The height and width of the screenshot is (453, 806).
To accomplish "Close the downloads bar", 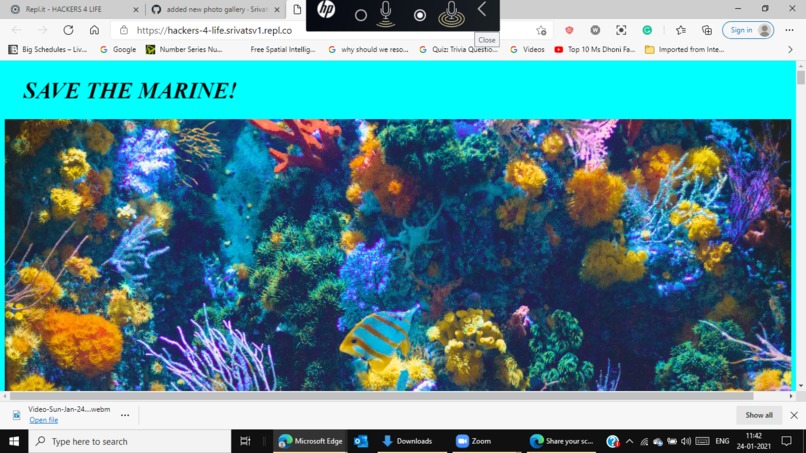I will tap(794, 415).
